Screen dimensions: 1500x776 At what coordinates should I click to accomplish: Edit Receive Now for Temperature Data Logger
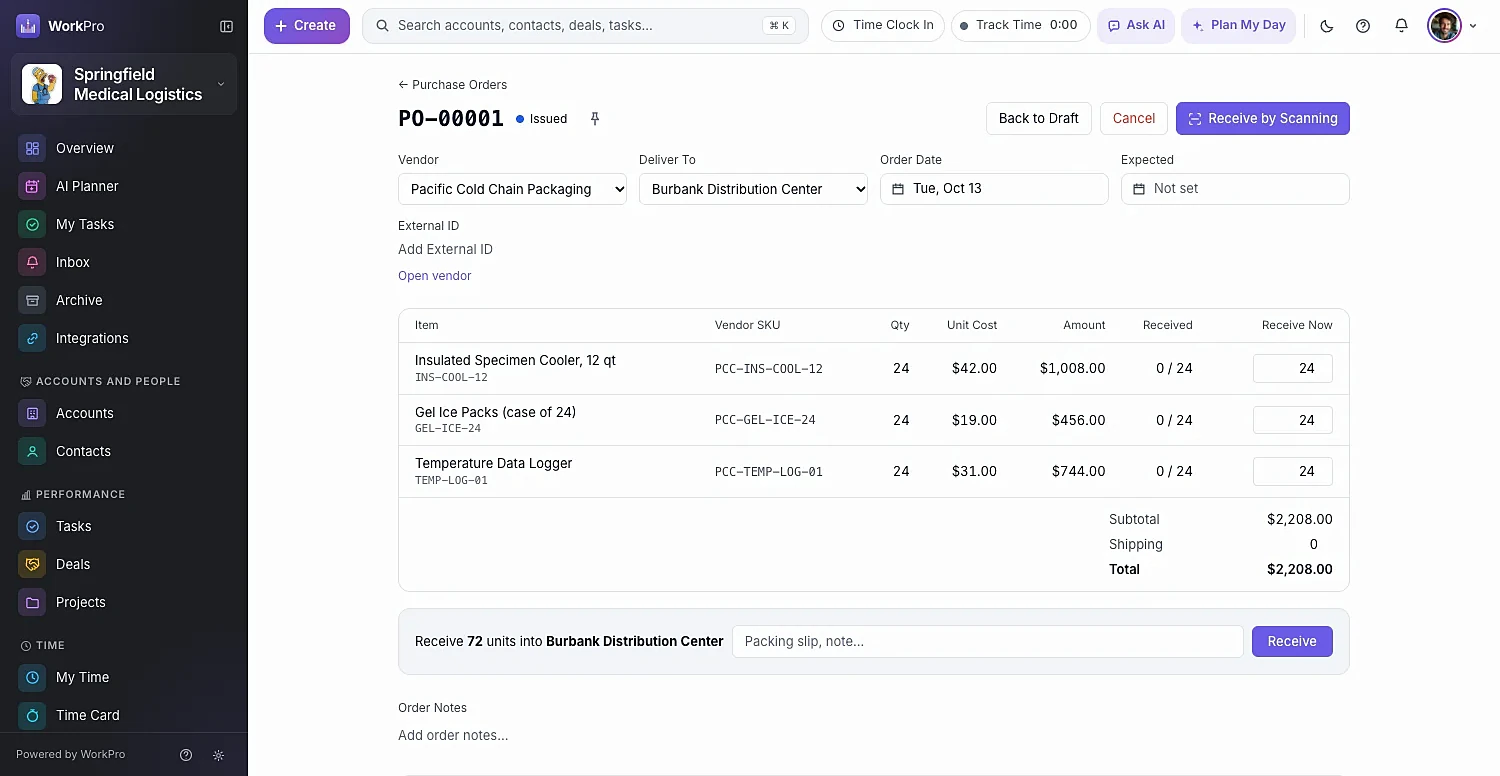(x=1293, y=471)
